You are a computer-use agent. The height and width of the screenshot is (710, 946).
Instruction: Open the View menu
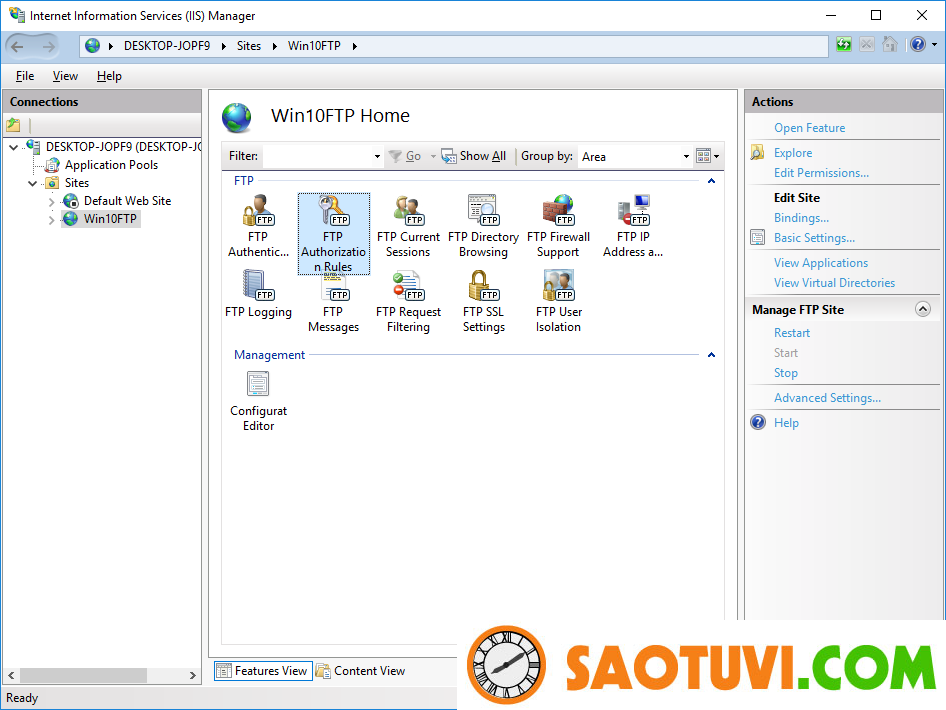65,76
